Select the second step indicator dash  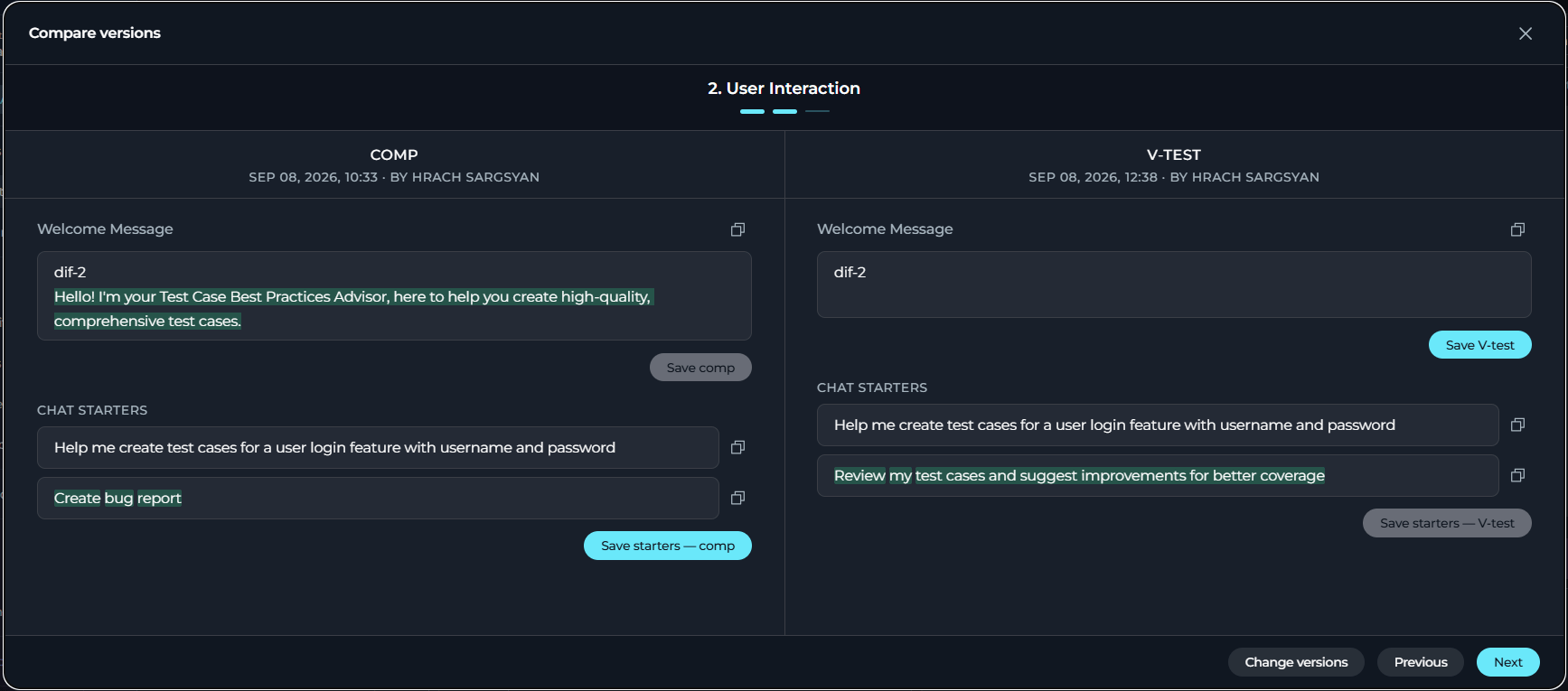[784, 111]
